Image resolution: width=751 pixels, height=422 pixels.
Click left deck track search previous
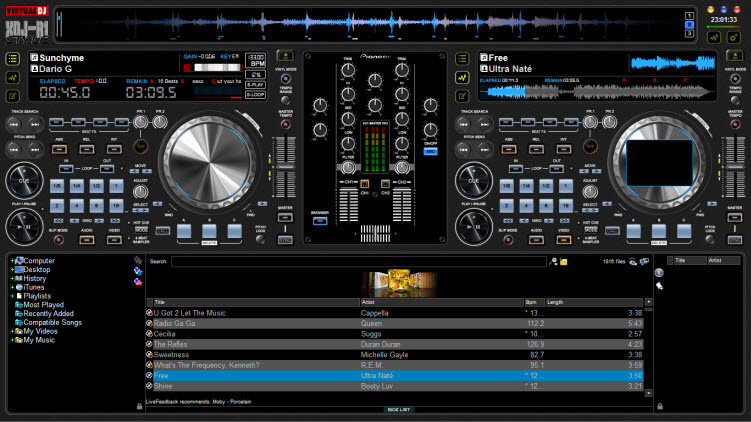14,125
